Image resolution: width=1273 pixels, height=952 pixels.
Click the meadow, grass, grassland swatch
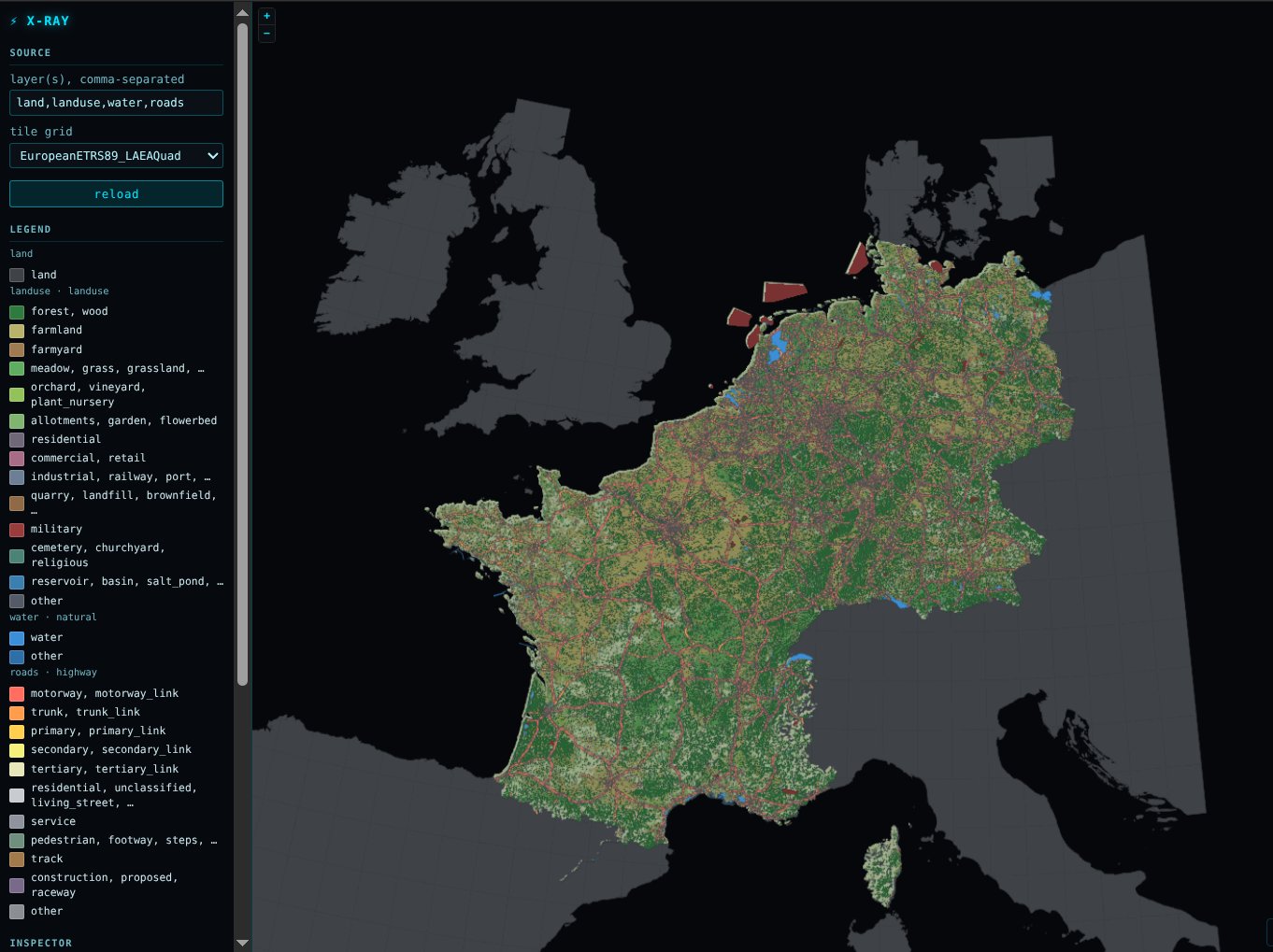click(x=17, y=369)
